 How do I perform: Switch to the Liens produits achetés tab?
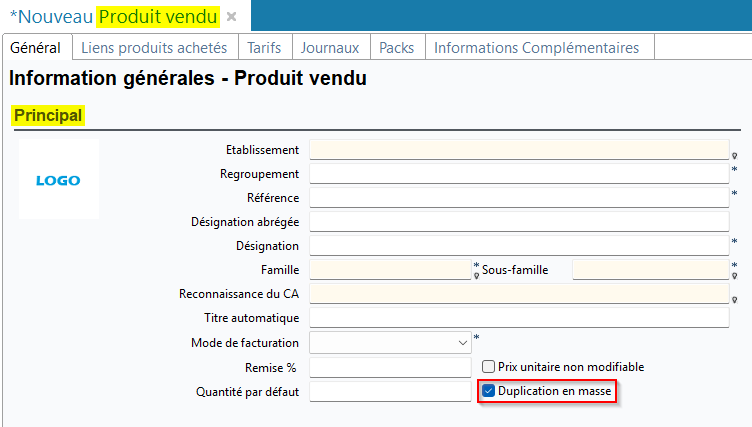(154, 47)
